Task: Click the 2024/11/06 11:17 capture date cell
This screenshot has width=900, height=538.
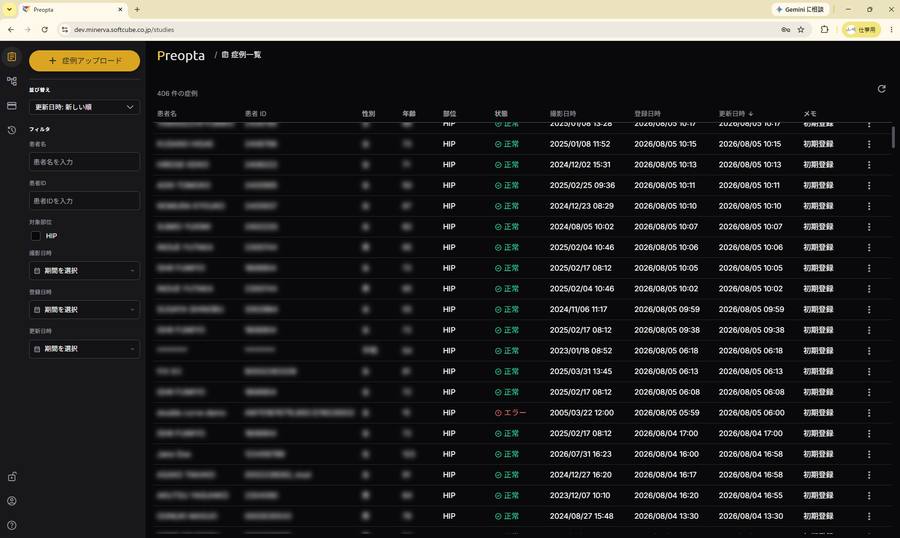Action: tap(578, 309)
